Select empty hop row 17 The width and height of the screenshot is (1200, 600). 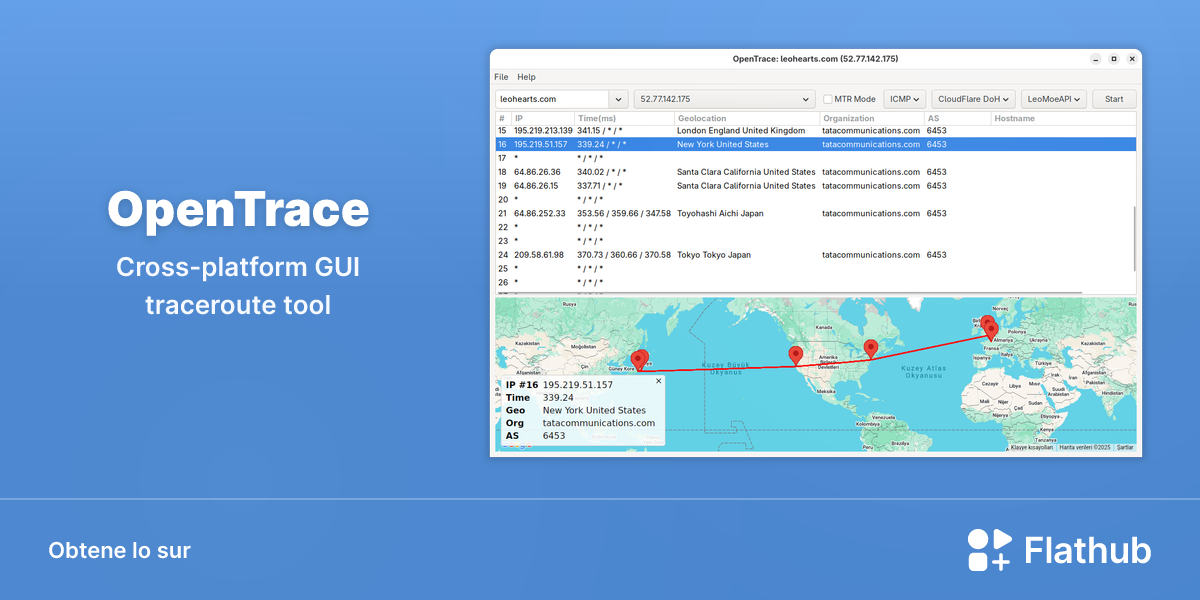[x=815, y=158]
